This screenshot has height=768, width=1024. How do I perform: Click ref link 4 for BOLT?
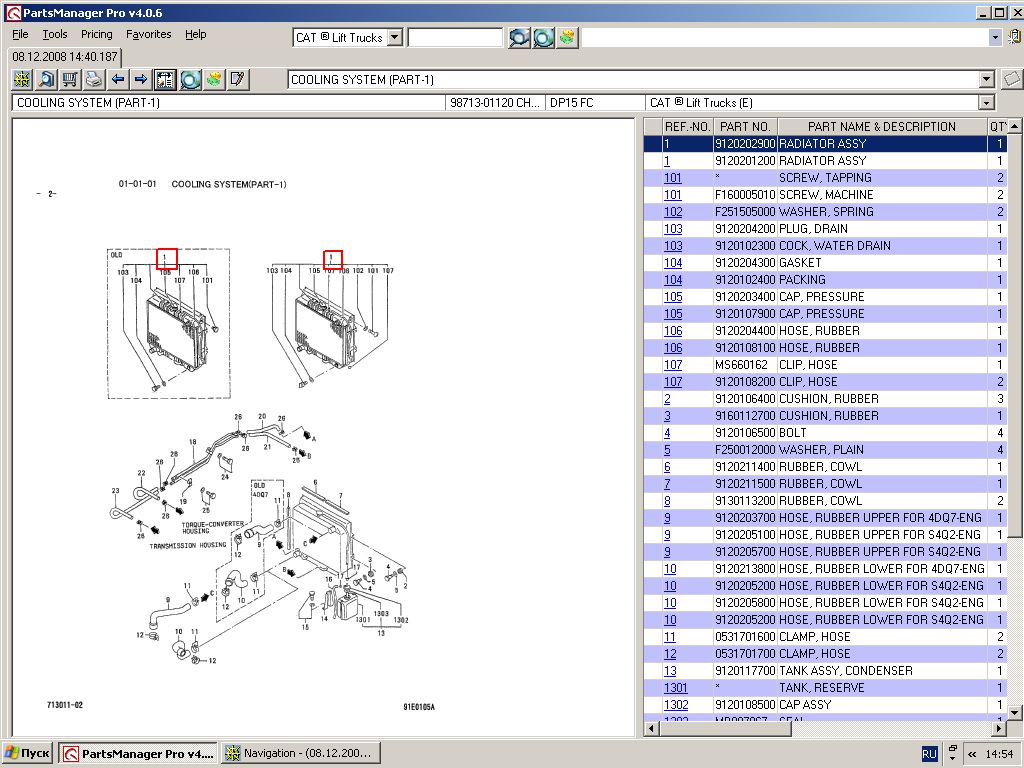click(667, 433)
